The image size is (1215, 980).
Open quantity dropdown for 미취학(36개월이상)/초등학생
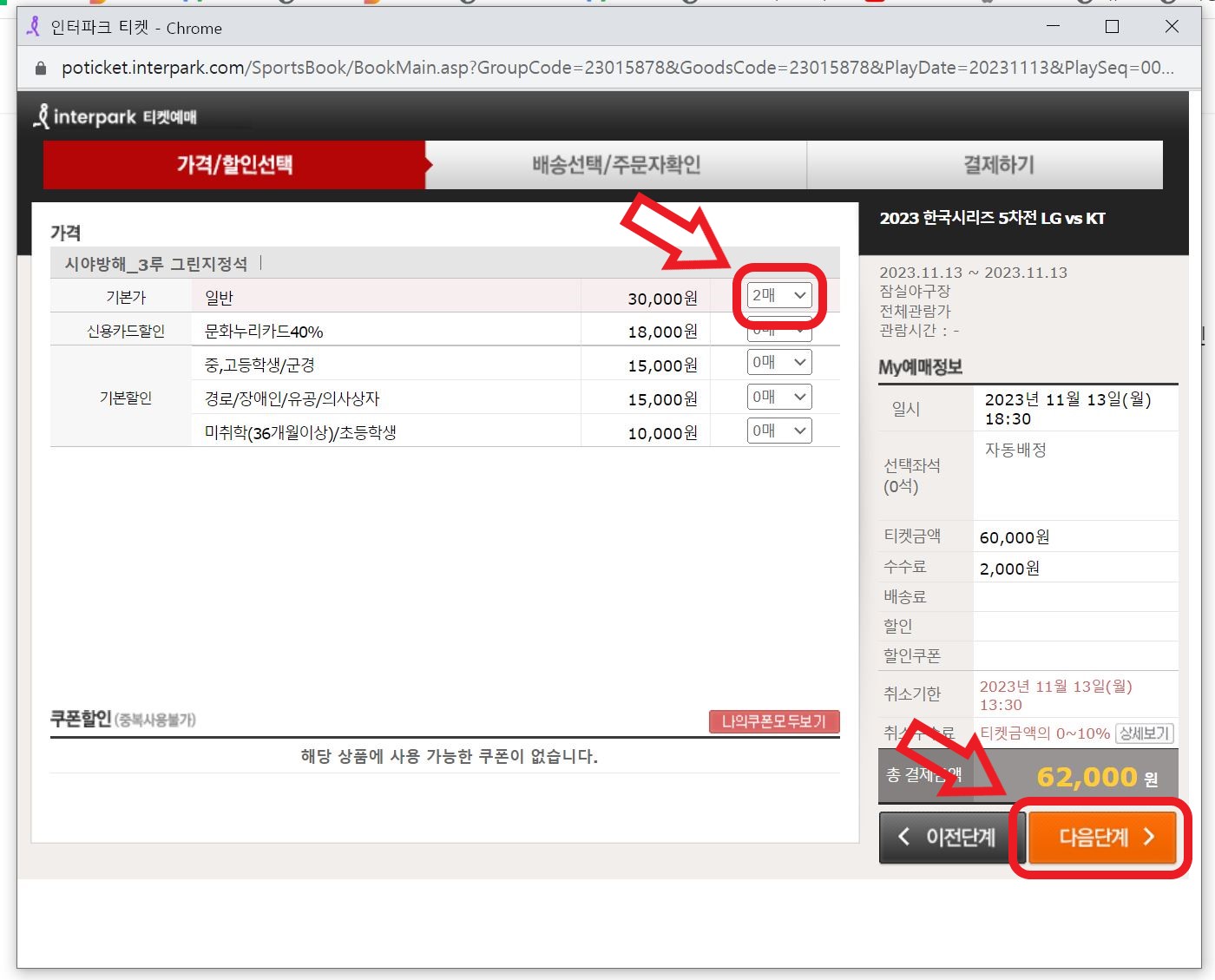point(779,431)
